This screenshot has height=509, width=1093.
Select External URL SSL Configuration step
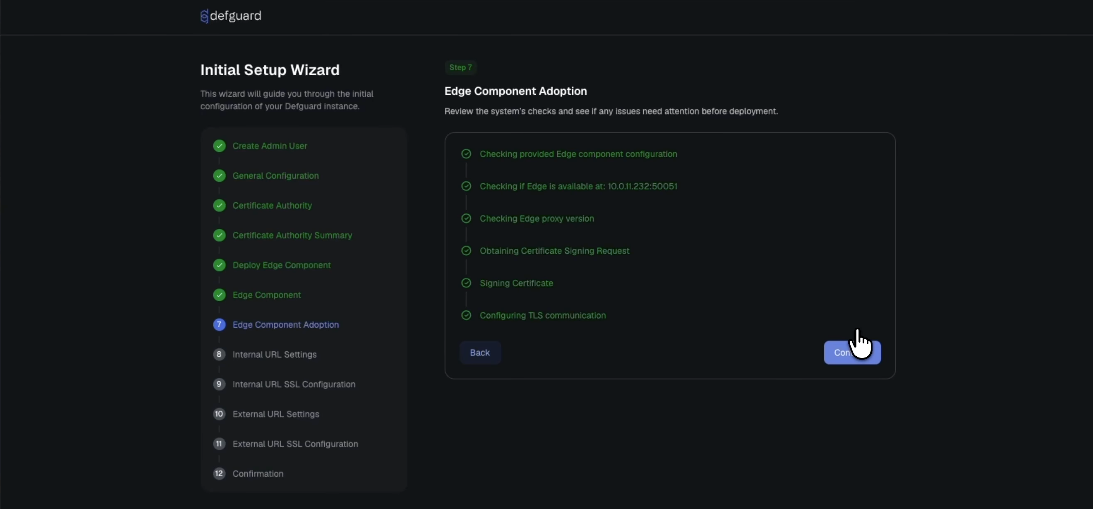[x=295, y=443]
